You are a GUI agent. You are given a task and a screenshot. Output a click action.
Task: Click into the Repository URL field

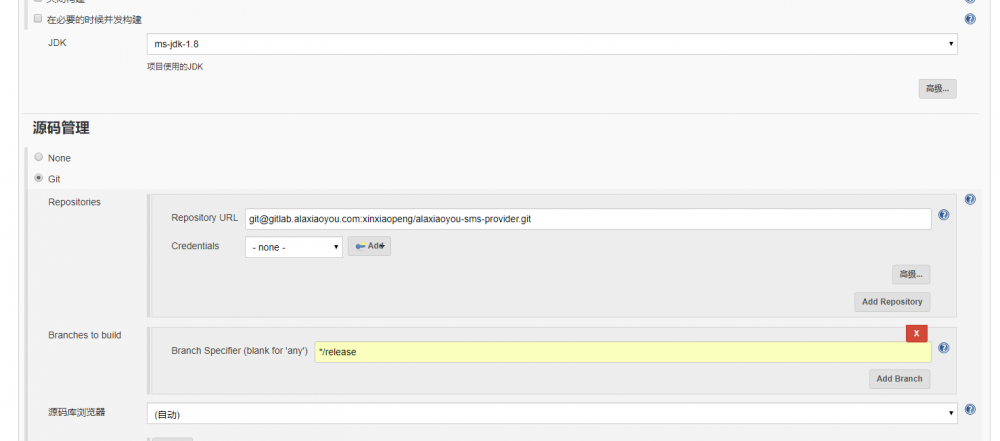coord(588,219)
